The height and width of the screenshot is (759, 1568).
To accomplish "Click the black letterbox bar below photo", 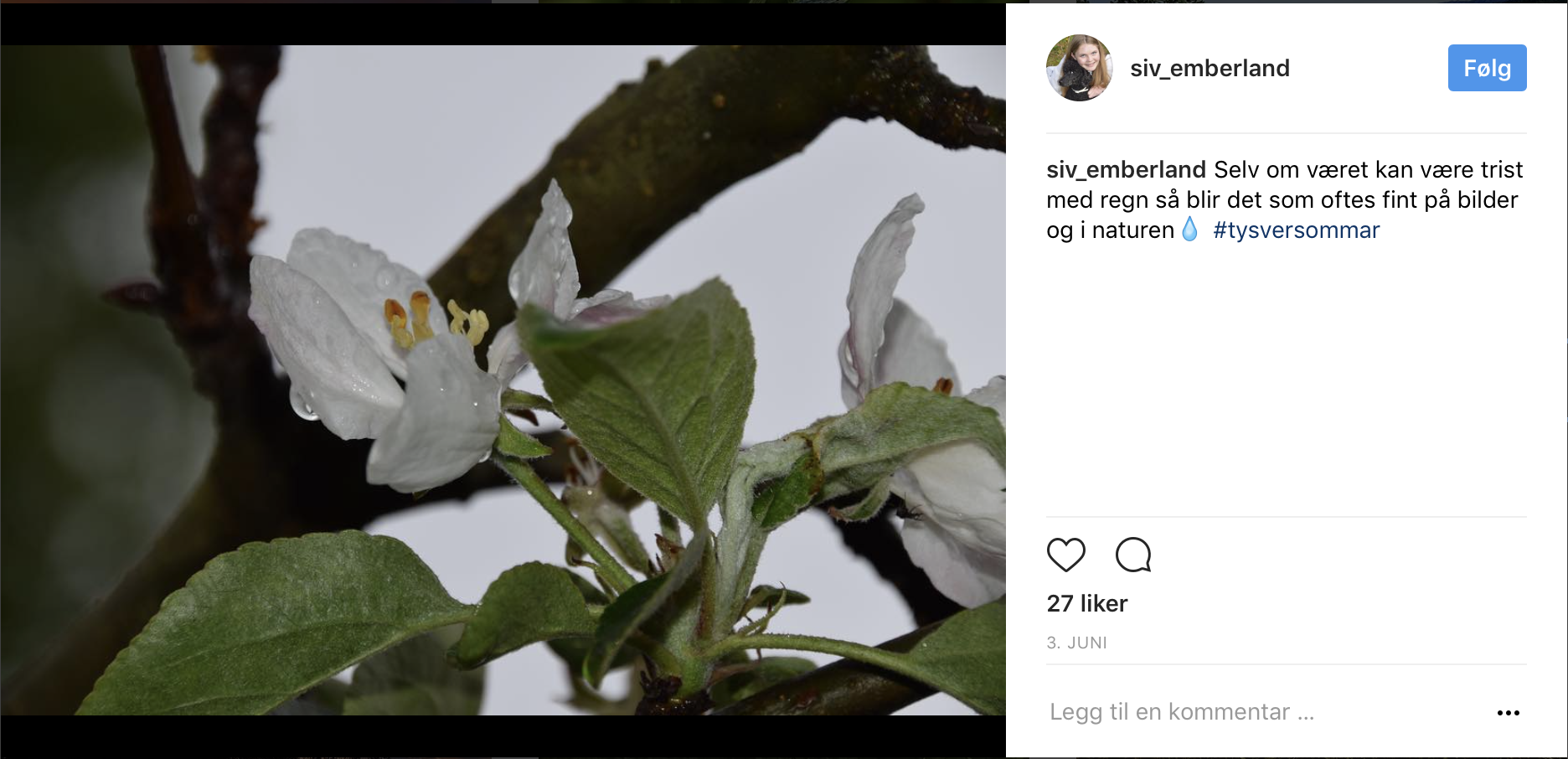I will tap(503, 736).
